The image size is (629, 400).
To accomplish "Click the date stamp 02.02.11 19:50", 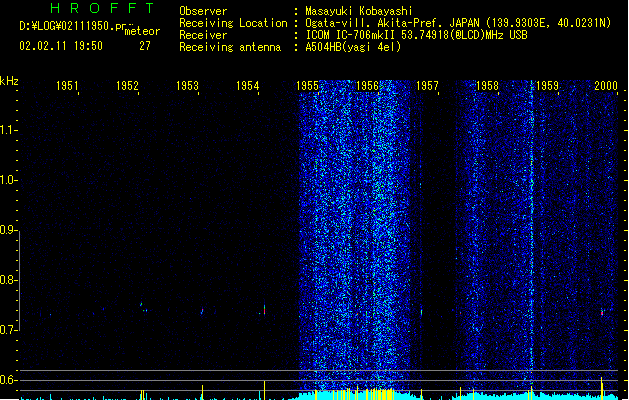I will 61,46.
